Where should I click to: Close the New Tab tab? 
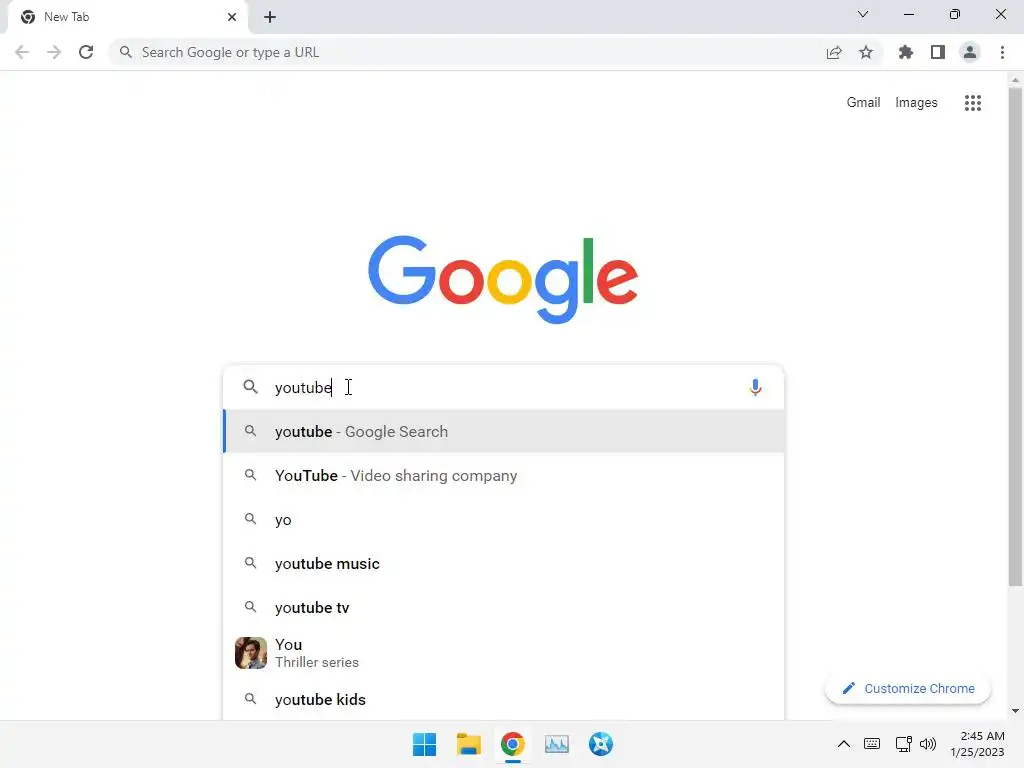pyautogui.click(x=232, y=17)
